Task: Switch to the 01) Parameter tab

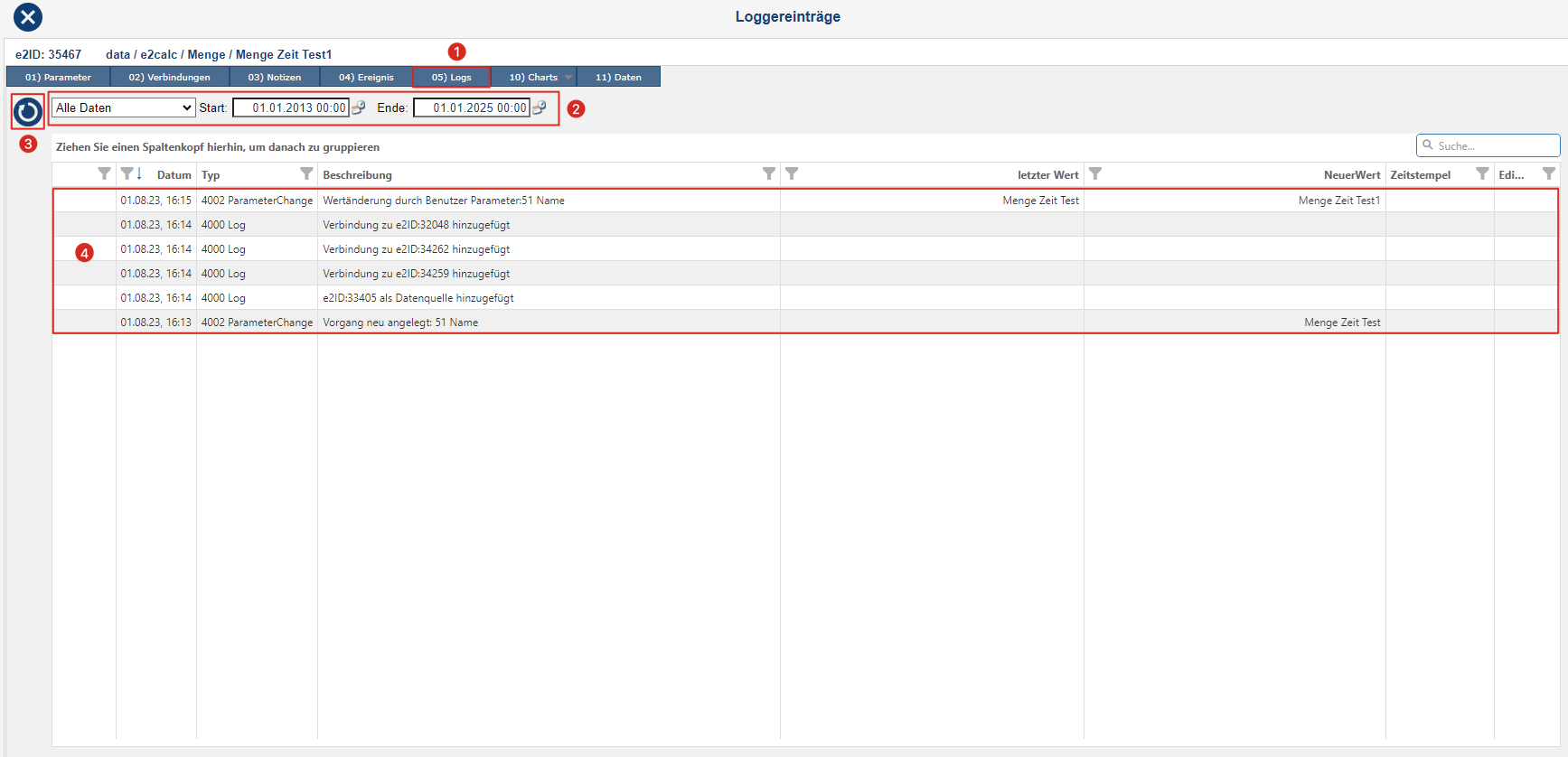Action: pos(58,78)
